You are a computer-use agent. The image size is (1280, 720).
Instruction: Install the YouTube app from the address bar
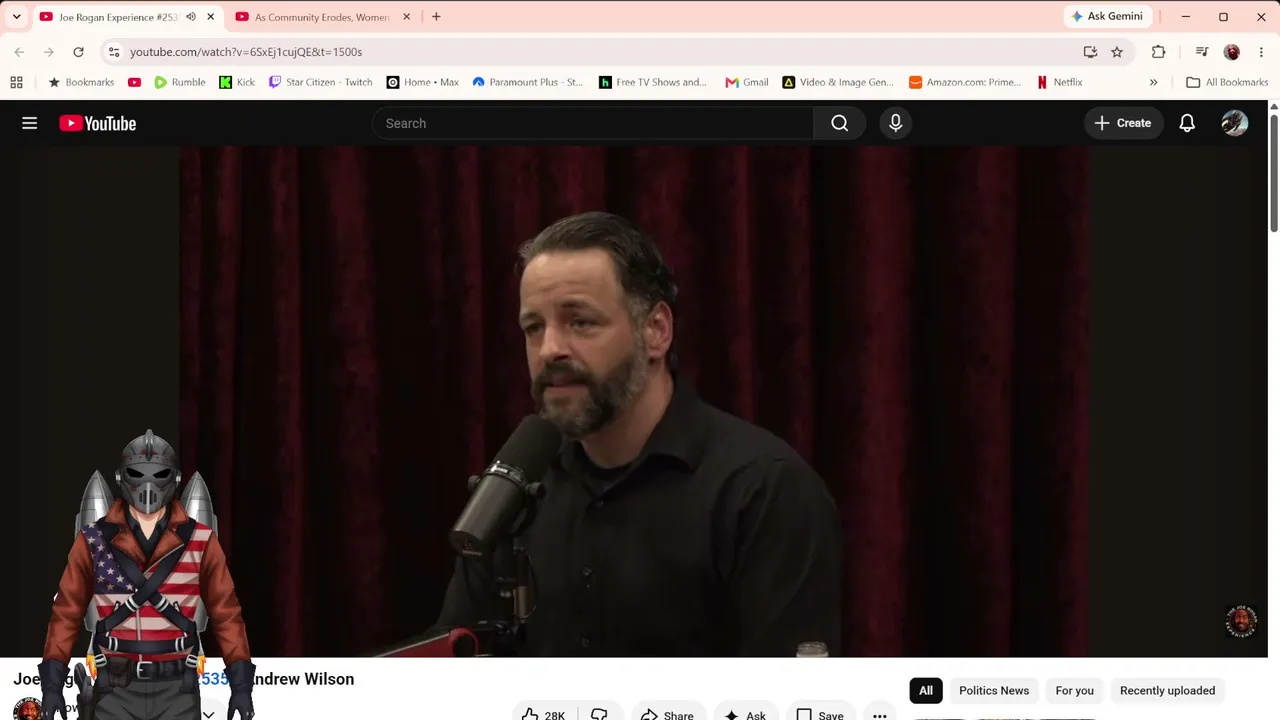[1090, 52]
